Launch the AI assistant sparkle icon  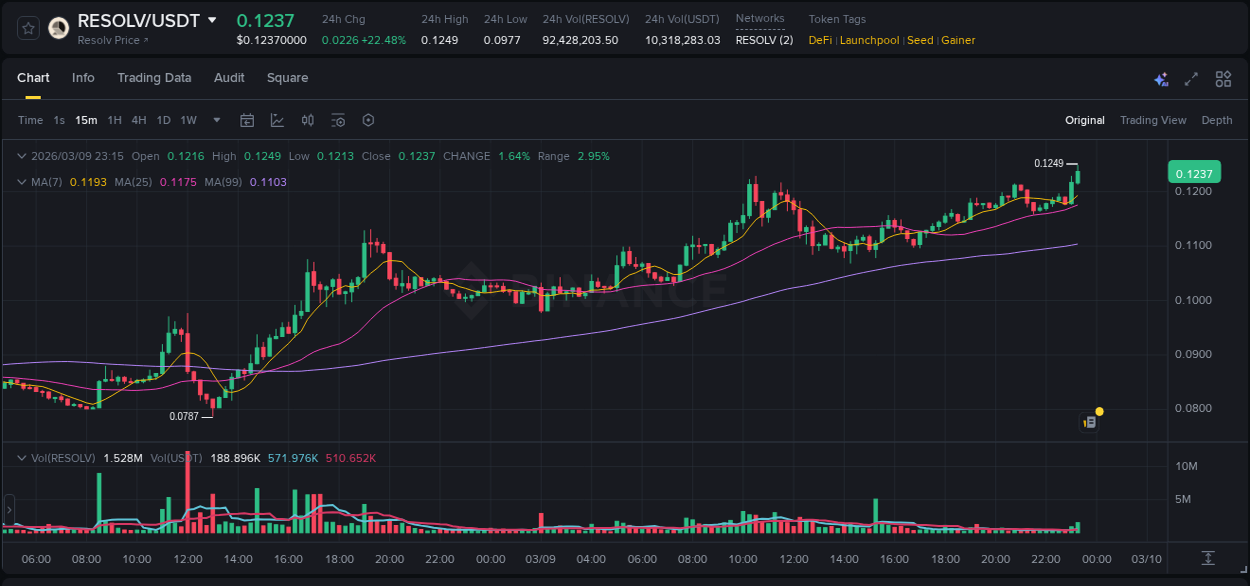click(1160, 78)
